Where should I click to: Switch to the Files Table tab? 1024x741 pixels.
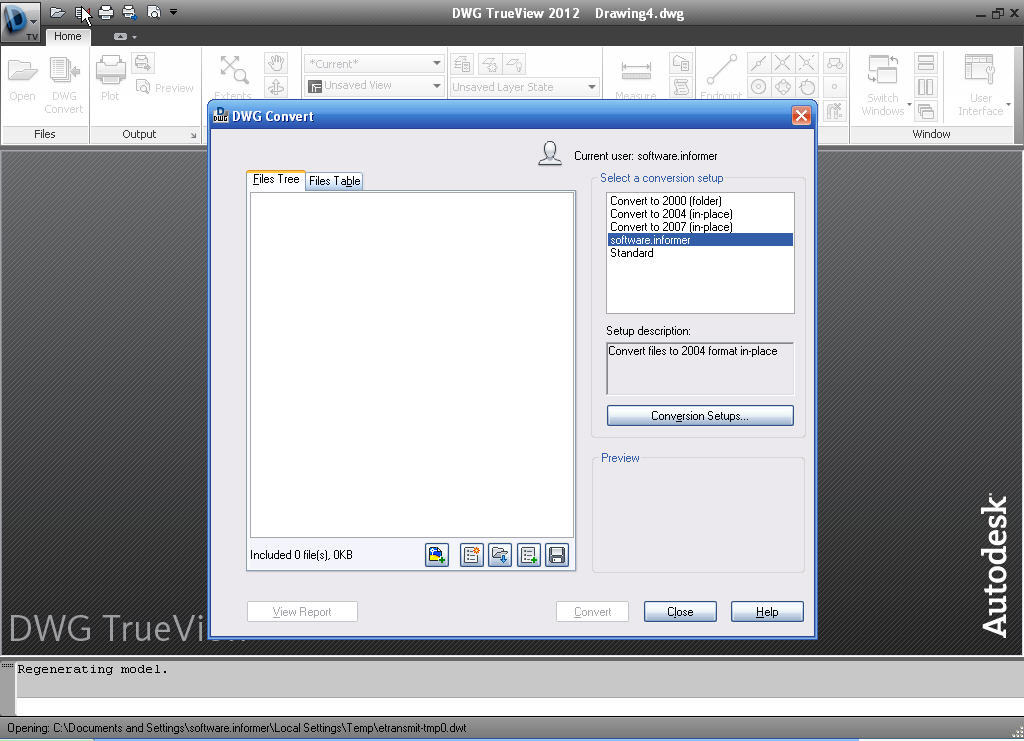[334, 181]
